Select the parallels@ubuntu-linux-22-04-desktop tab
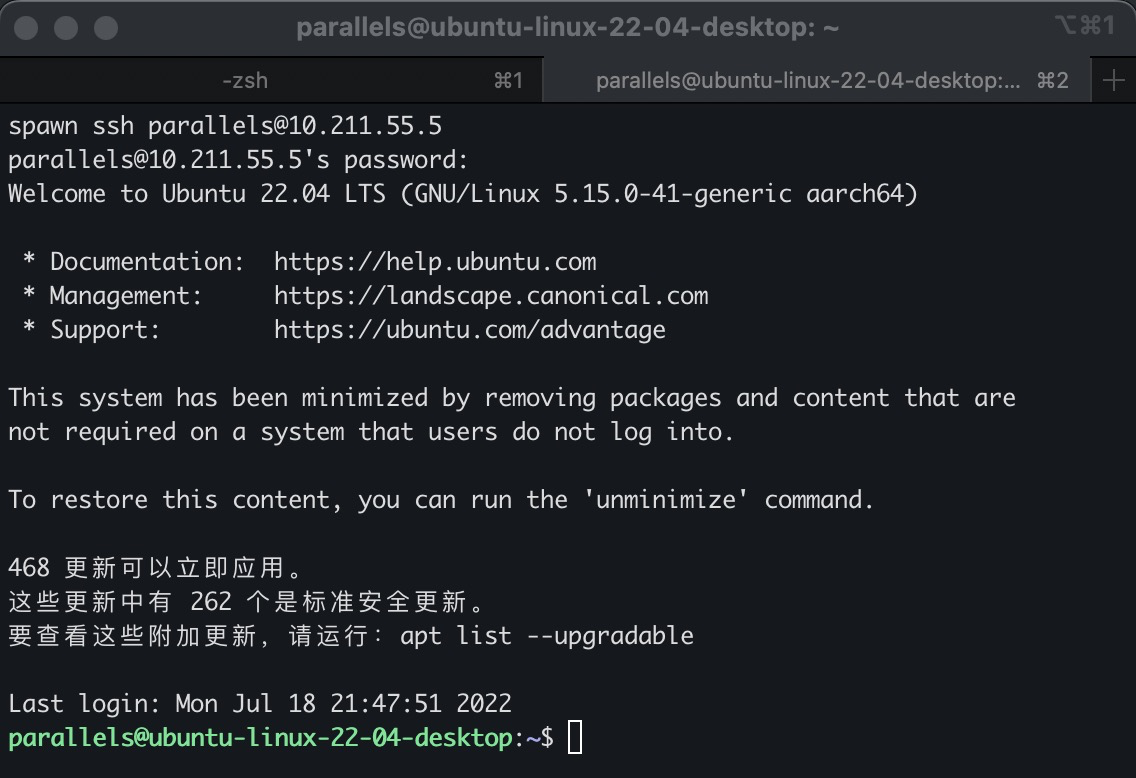Screen dimensions: 1136x778 (808, 81)
